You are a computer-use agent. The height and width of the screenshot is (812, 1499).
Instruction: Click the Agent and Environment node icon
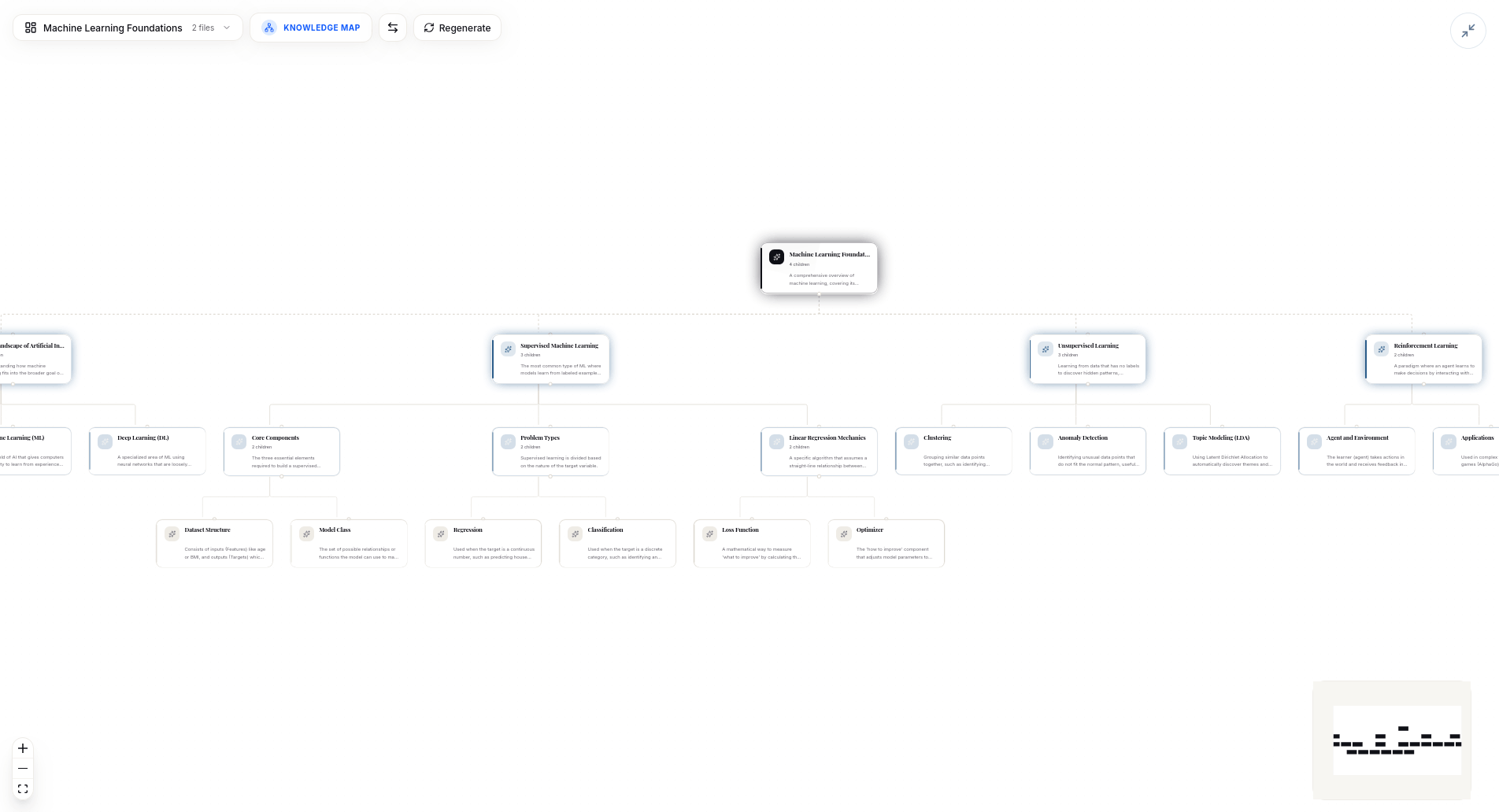(1314, 441)
